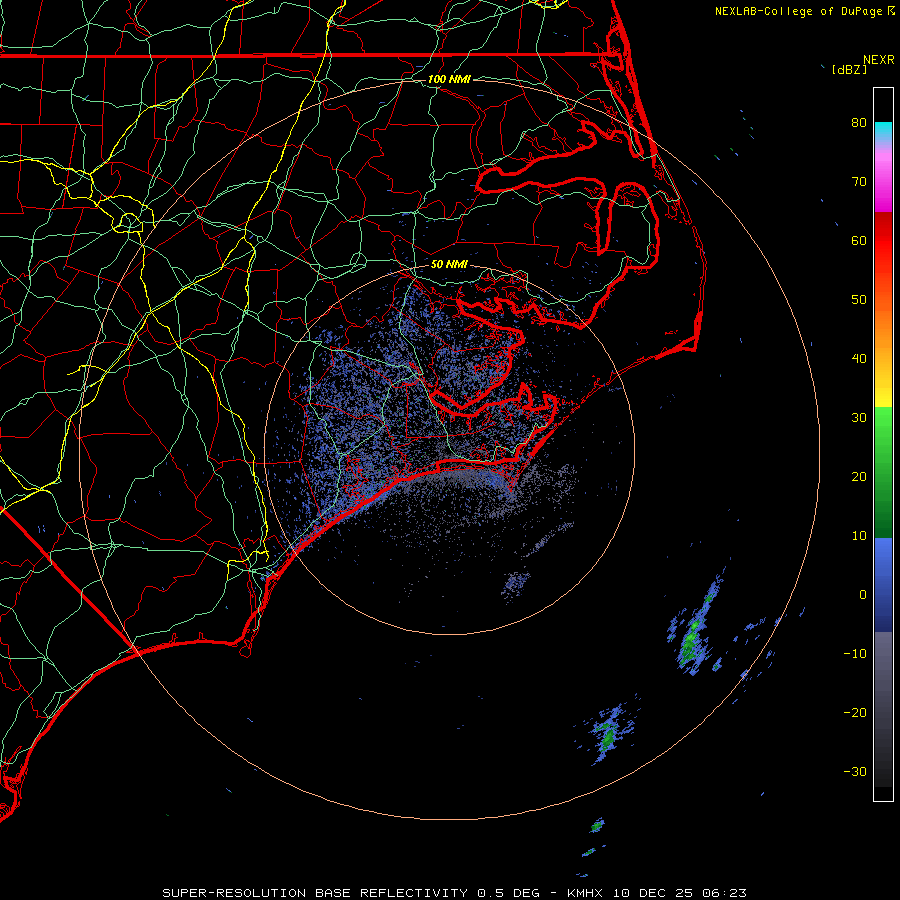Image resolution: width=900 pixels, height=900 pixels.
Task: Click the 50 NMI range ring label
Action: click(449, 264)
